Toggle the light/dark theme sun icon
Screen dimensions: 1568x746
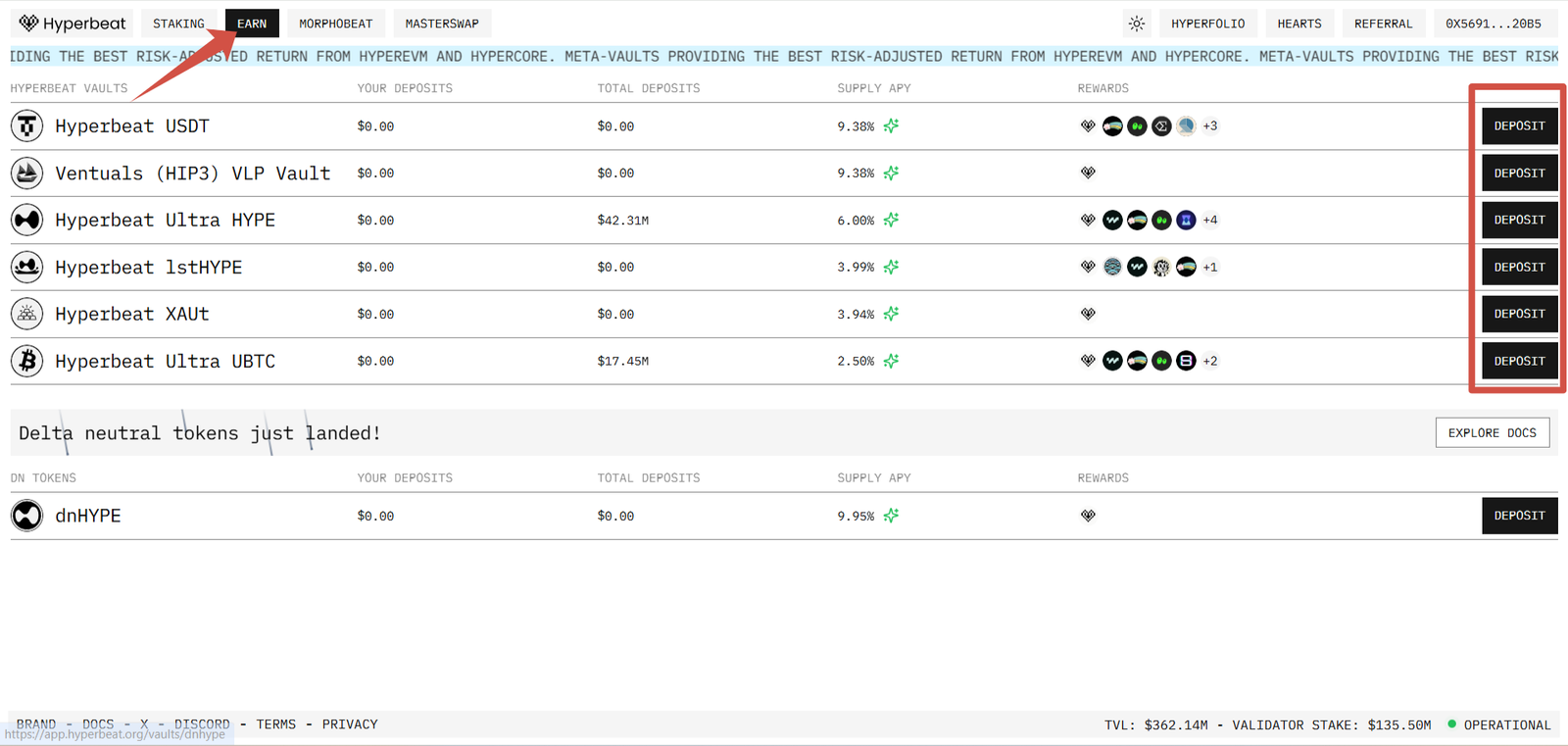(1137, 24)
